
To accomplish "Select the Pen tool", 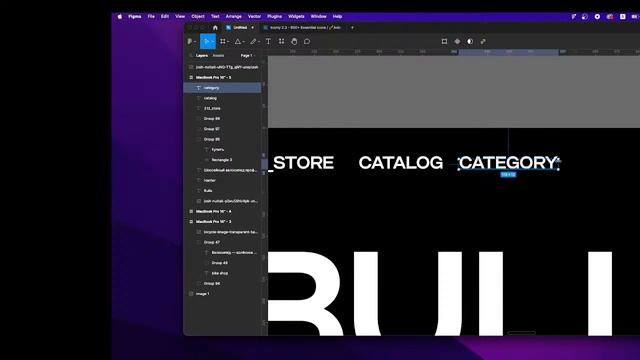I will coord(253,41).
